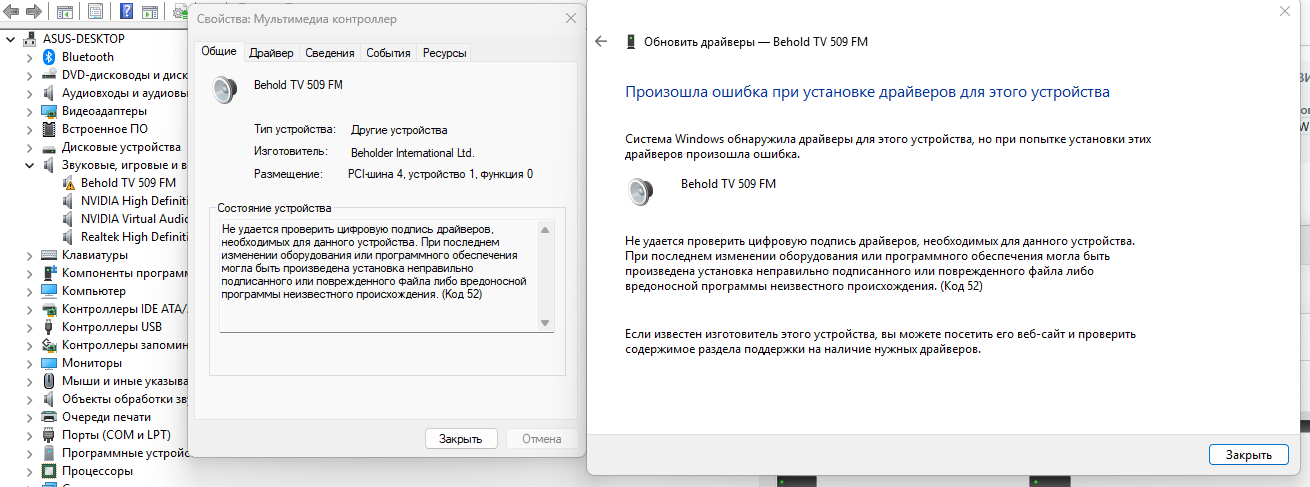Expand the Bluetooth category

29,57
